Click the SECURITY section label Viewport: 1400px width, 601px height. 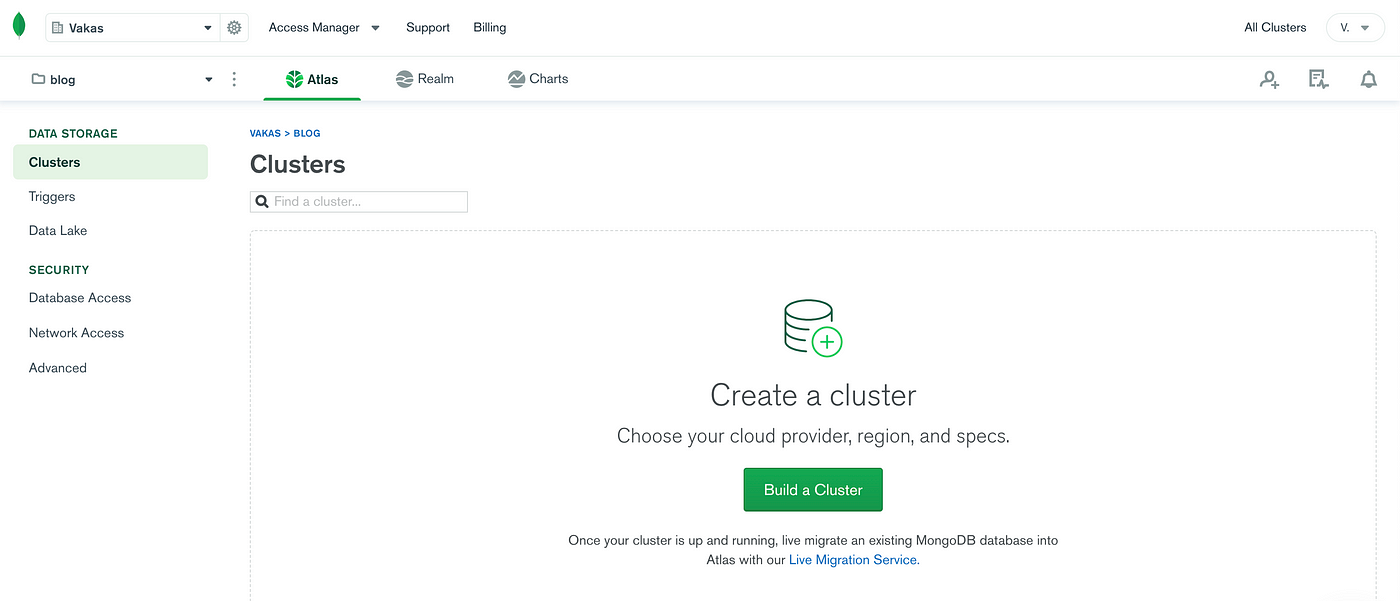tap(59, 270)
